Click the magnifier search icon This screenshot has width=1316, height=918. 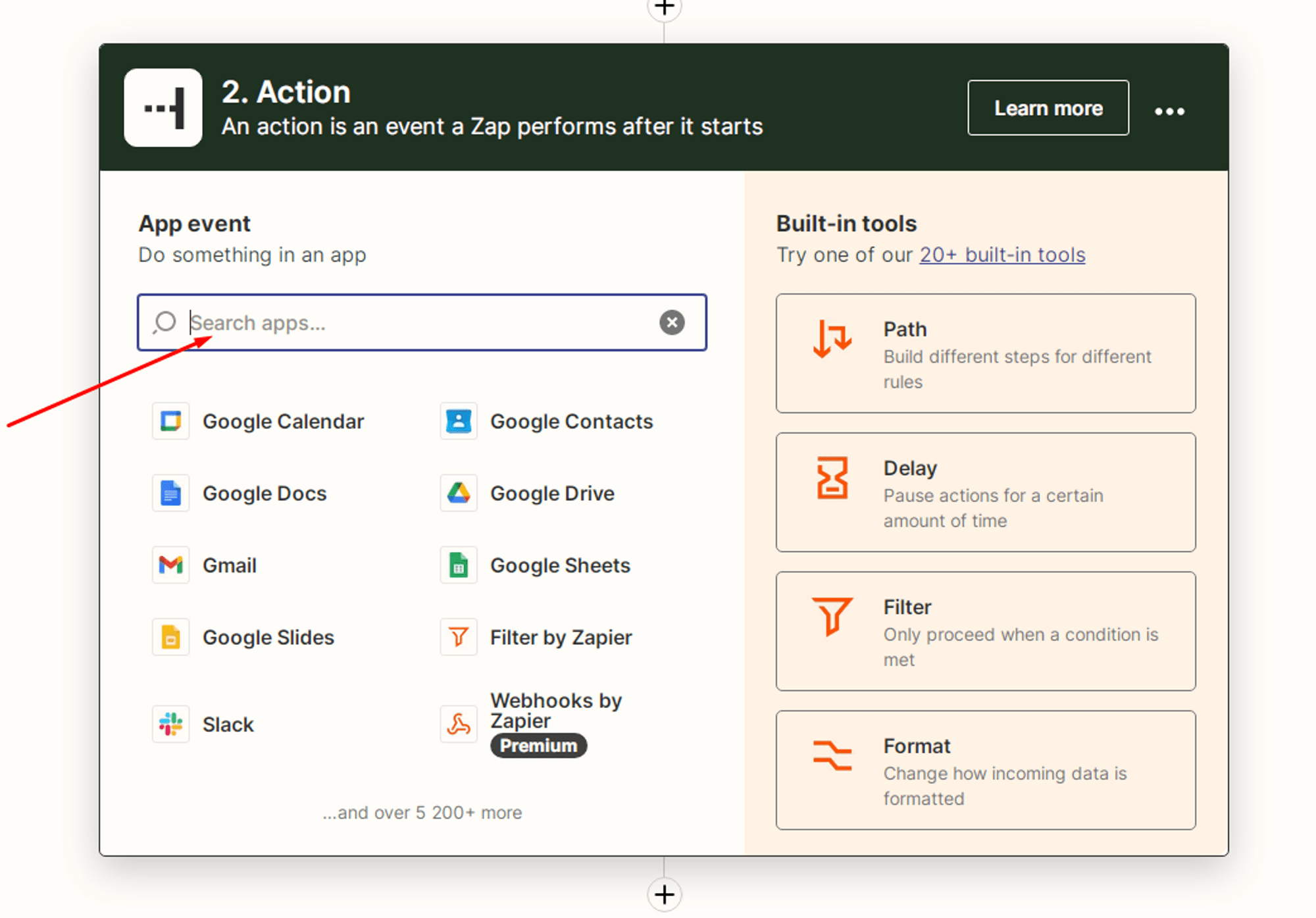164,322
